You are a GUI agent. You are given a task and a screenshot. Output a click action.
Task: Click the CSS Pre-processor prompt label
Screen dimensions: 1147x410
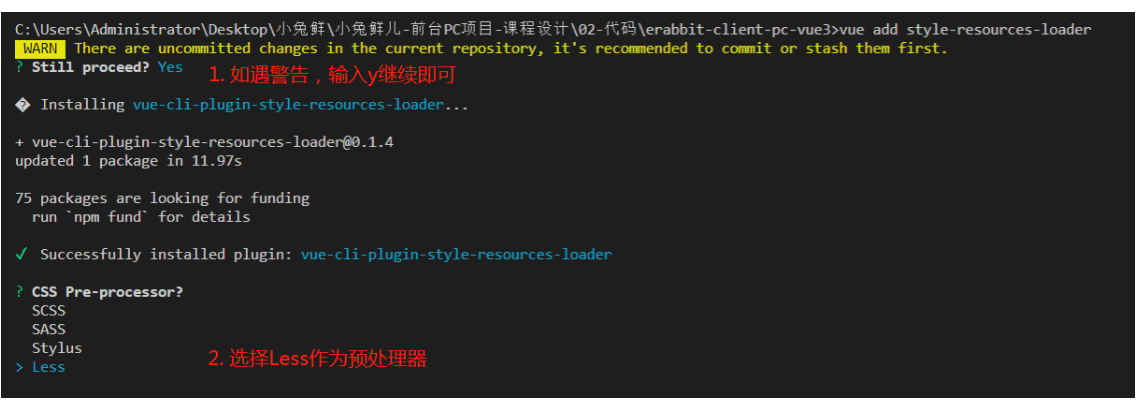coord(108,292)
